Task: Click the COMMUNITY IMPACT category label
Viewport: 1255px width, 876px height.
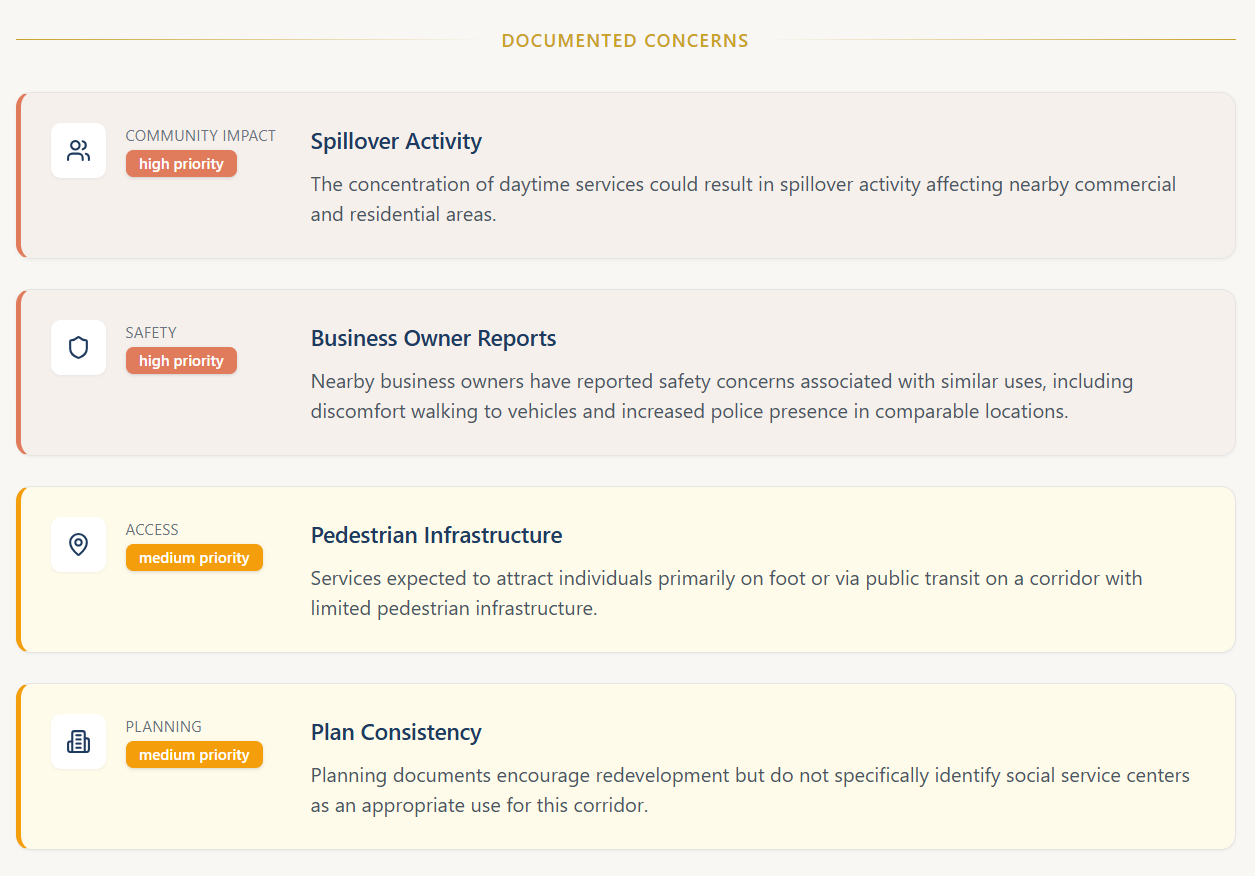Action: pos(200,136)
